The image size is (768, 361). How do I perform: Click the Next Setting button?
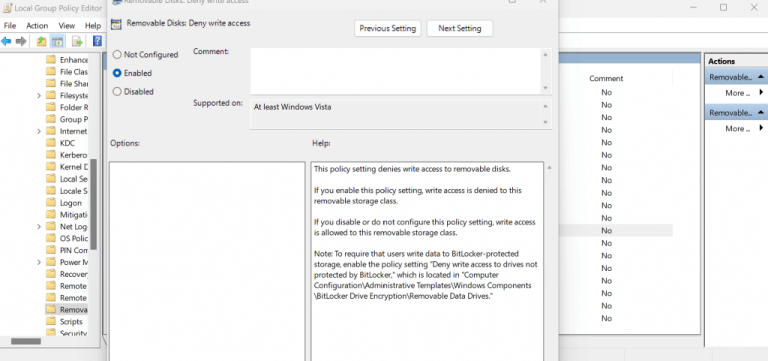point(459,28)
